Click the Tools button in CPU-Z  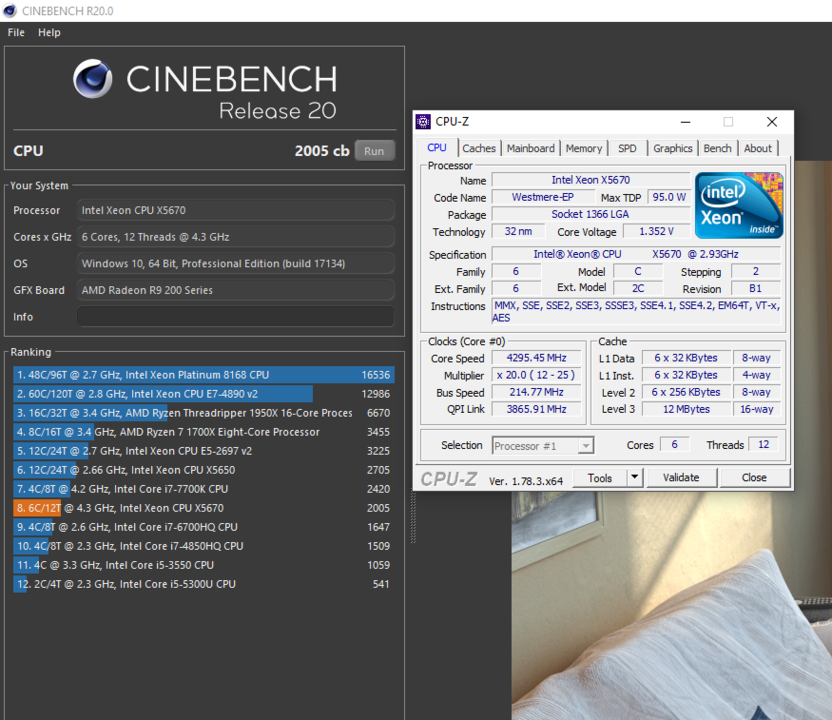tap(600, 478)
